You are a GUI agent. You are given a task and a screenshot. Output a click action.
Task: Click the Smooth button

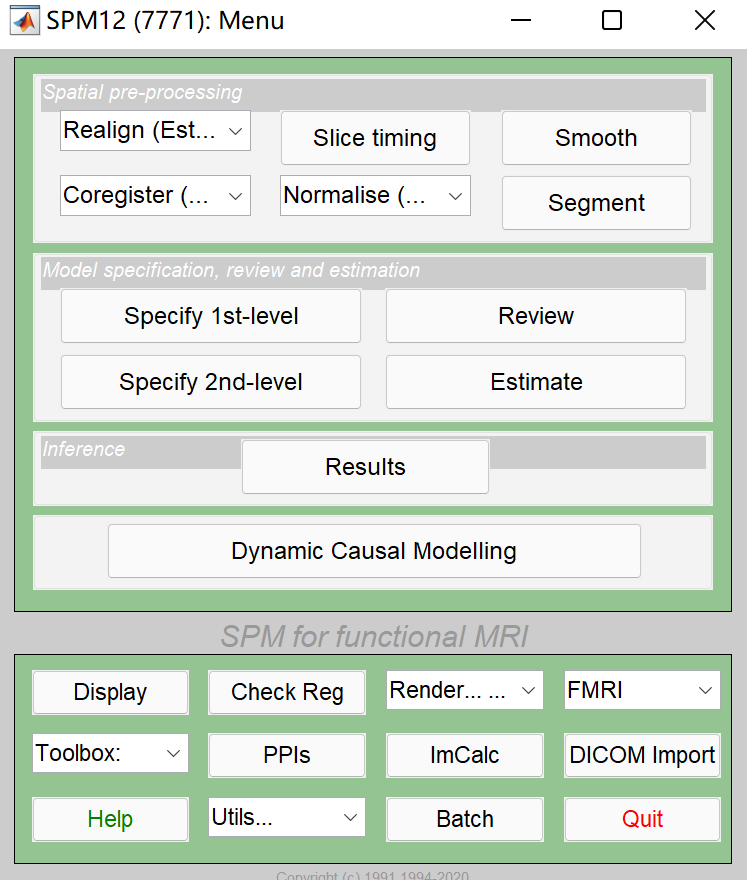click(x=596, y=138)
